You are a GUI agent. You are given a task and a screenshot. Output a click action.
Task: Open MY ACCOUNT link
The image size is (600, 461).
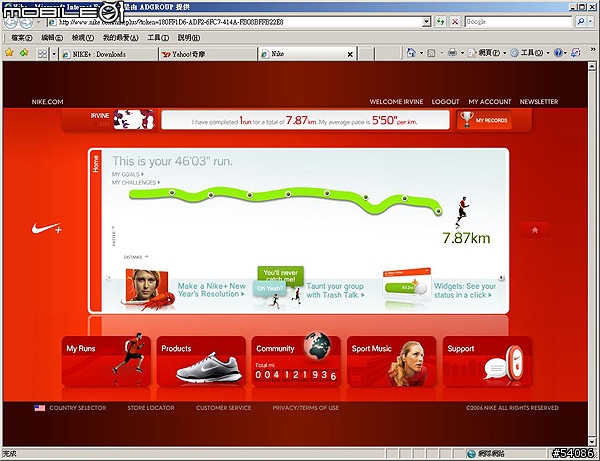coord(490,102)
